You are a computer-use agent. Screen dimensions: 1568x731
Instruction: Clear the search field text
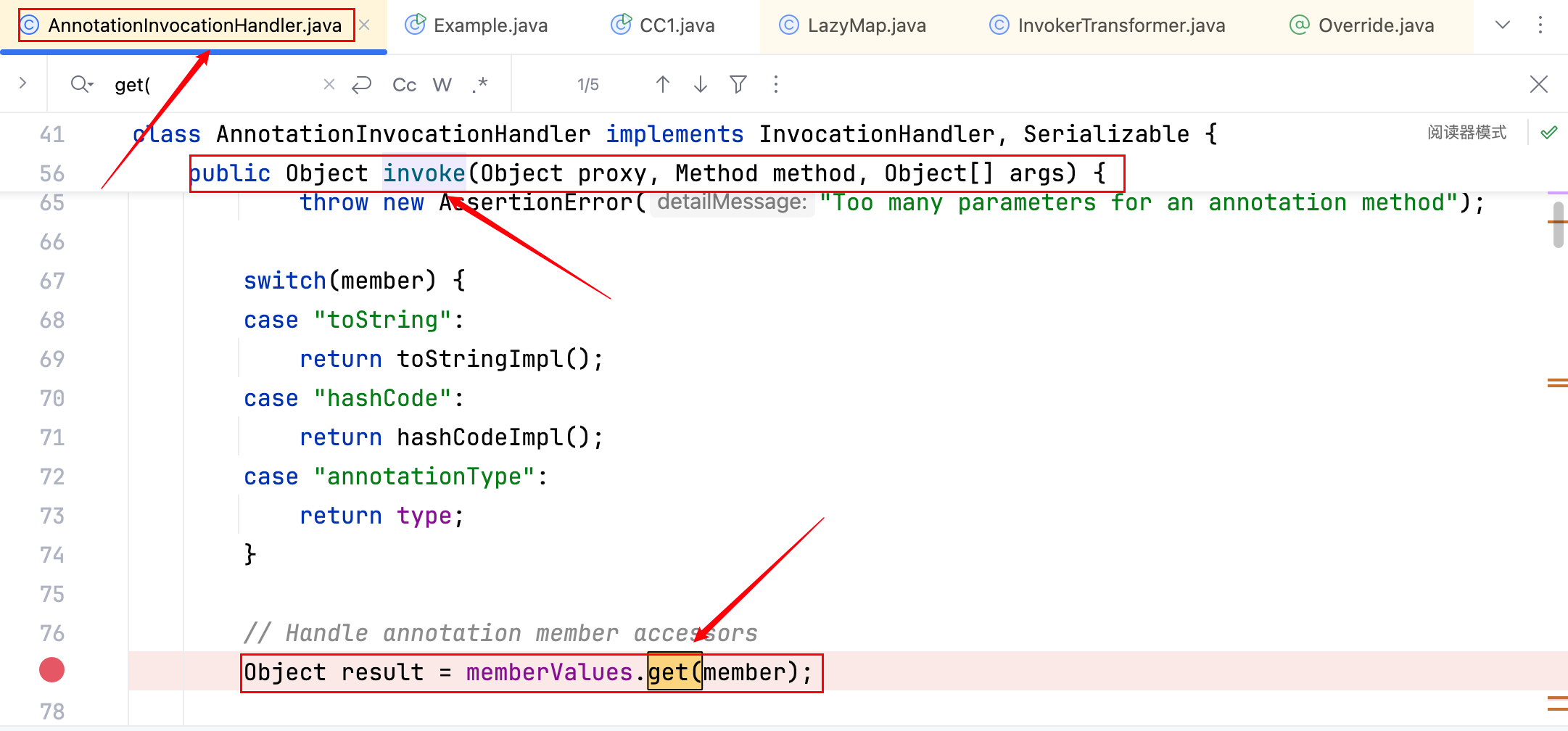tap(329, 85)
